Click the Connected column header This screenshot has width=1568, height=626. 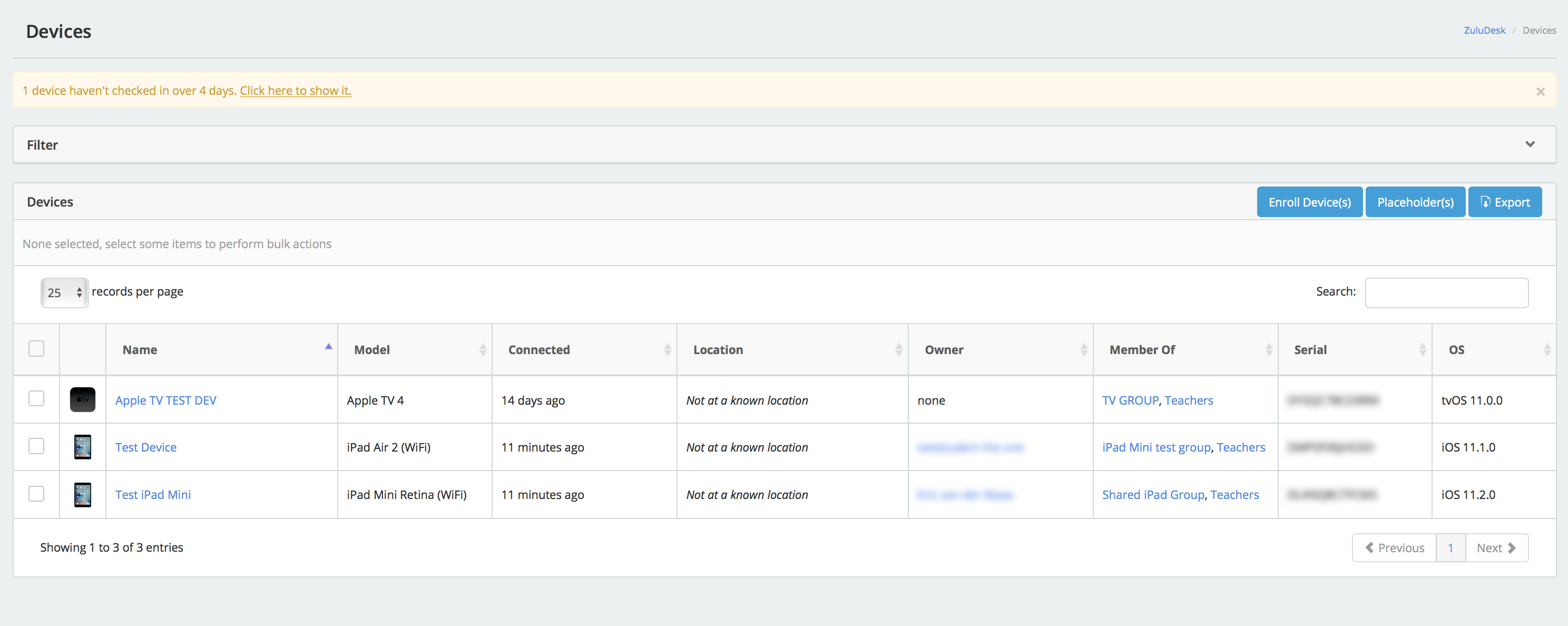[584, 349]
